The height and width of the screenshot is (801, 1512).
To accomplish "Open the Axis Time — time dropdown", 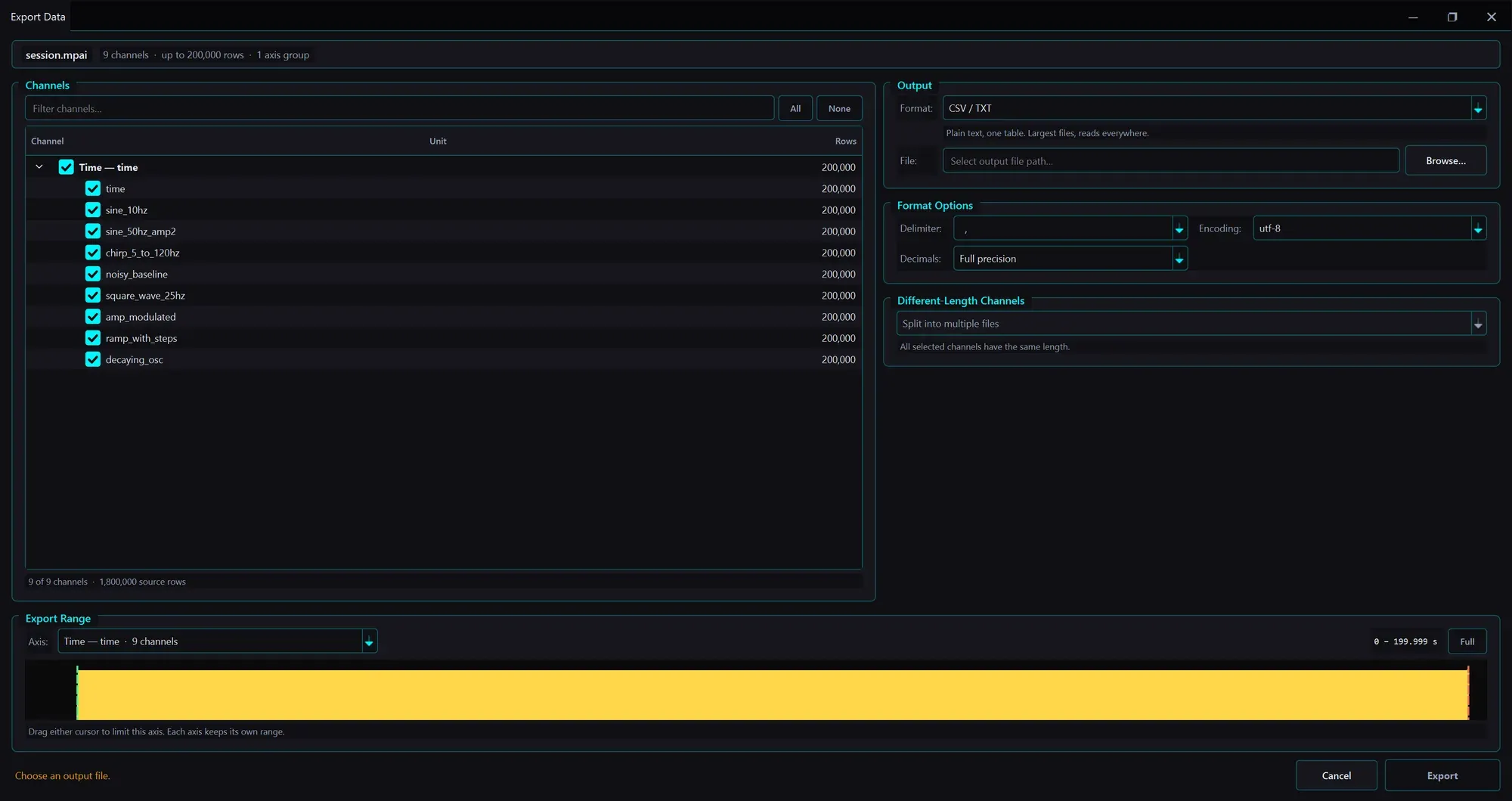I will pos(217,641).
